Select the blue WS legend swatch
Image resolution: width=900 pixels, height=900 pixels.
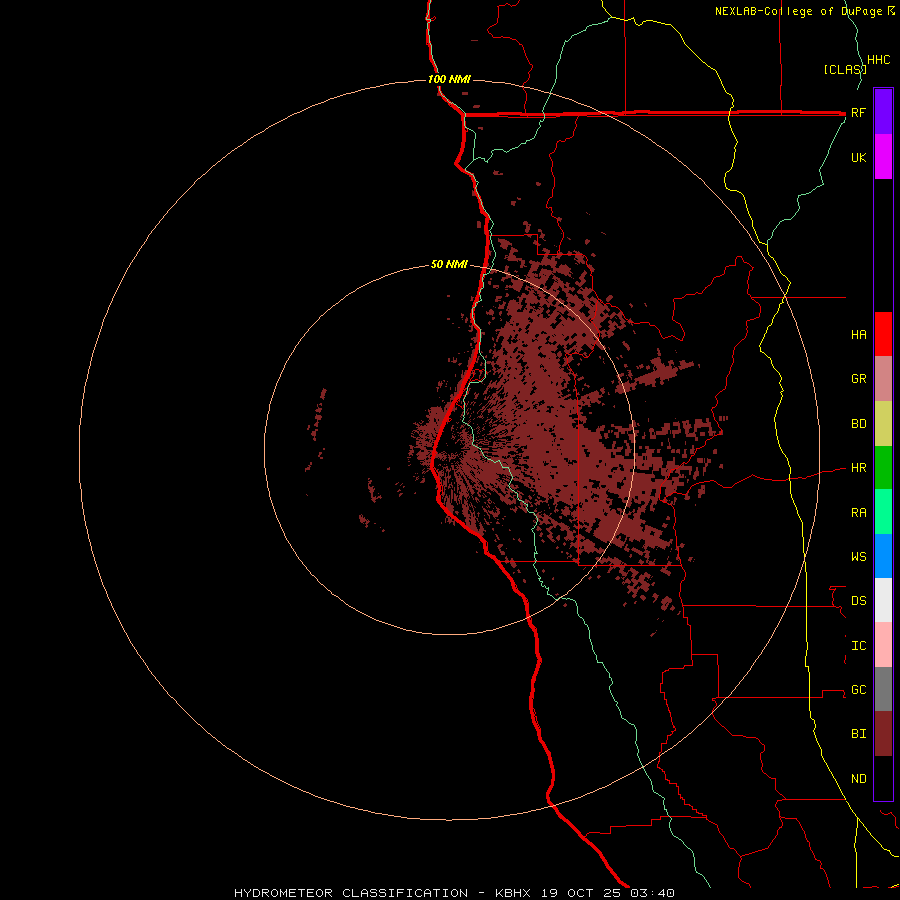click(883, 556)
